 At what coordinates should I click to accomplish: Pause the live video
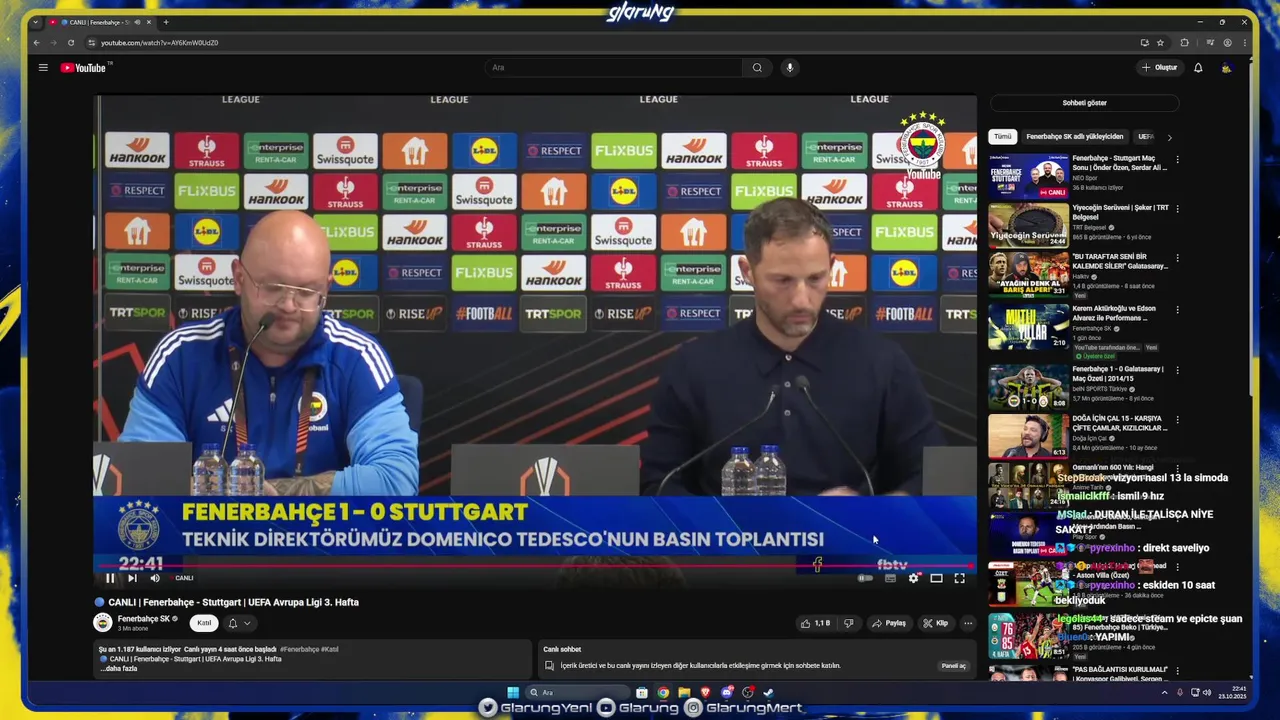coord(110,578)
